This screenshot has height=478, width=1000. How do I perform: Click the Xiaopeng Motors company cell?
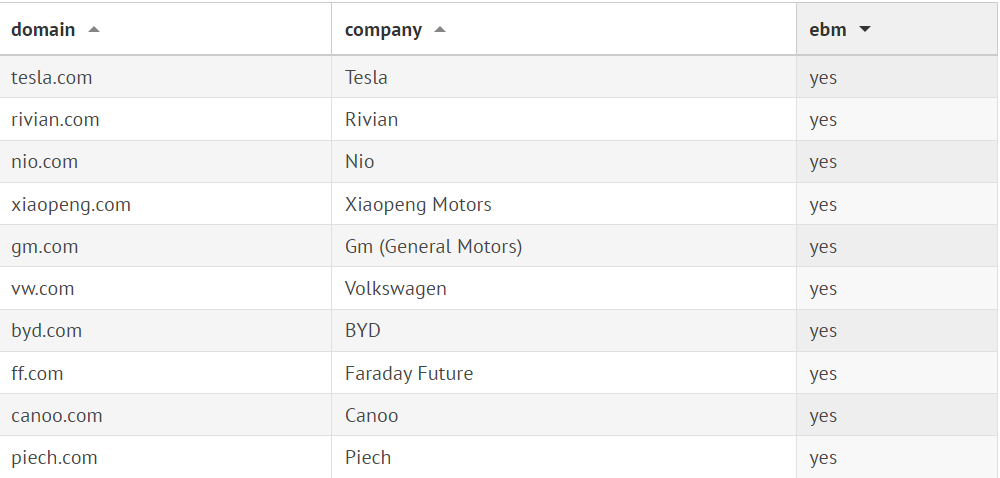click(418, 205)
